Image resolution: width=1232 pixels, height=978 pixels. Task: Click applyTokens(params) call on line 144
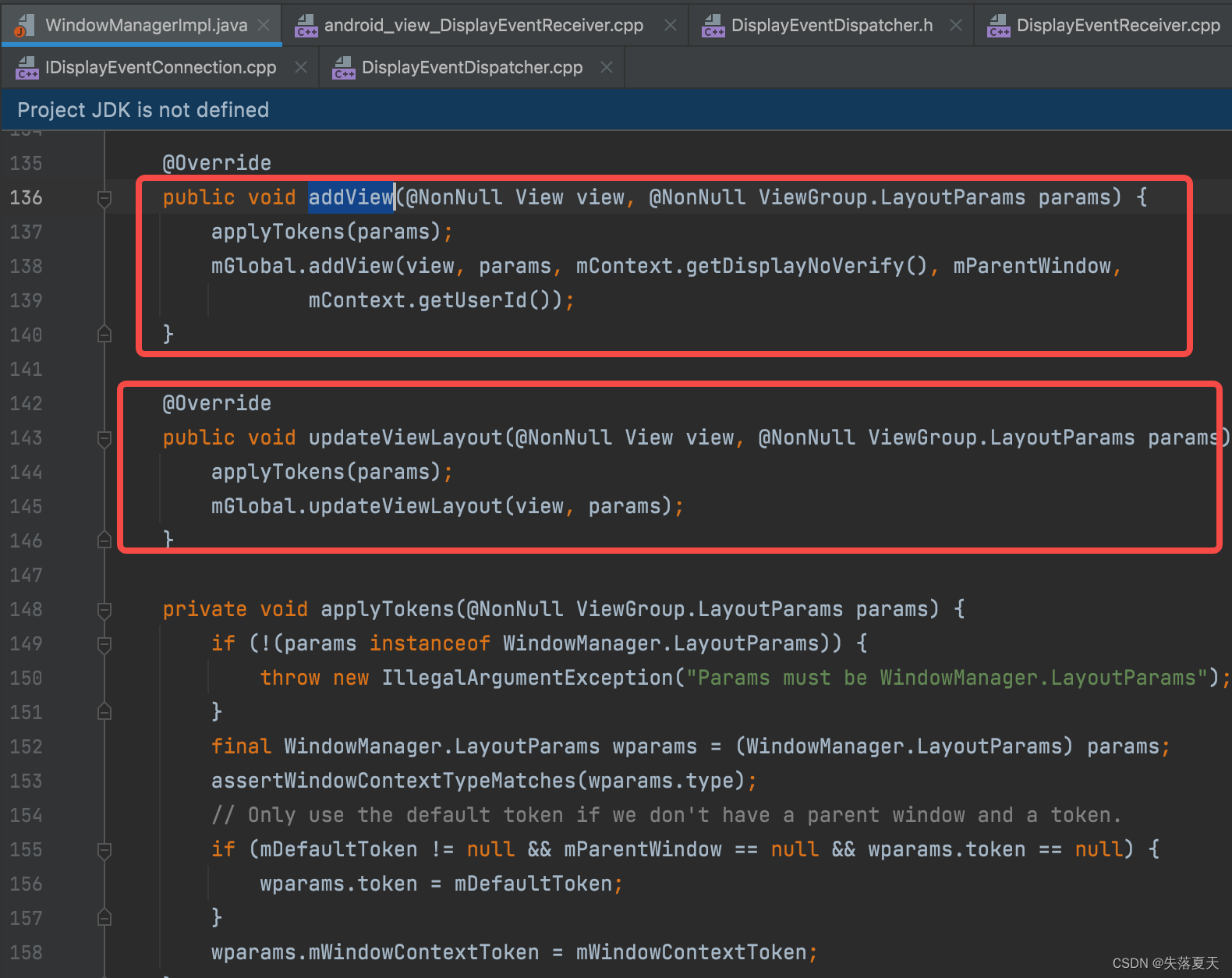pyautogui.click(x=326, y=472)
